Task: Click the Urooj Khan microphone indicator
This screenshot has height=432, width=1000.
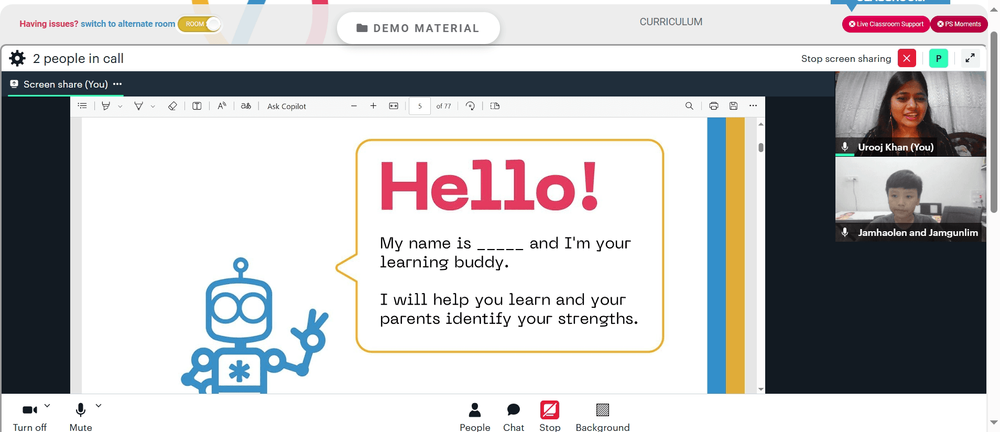Action: (x=845, y=147)
